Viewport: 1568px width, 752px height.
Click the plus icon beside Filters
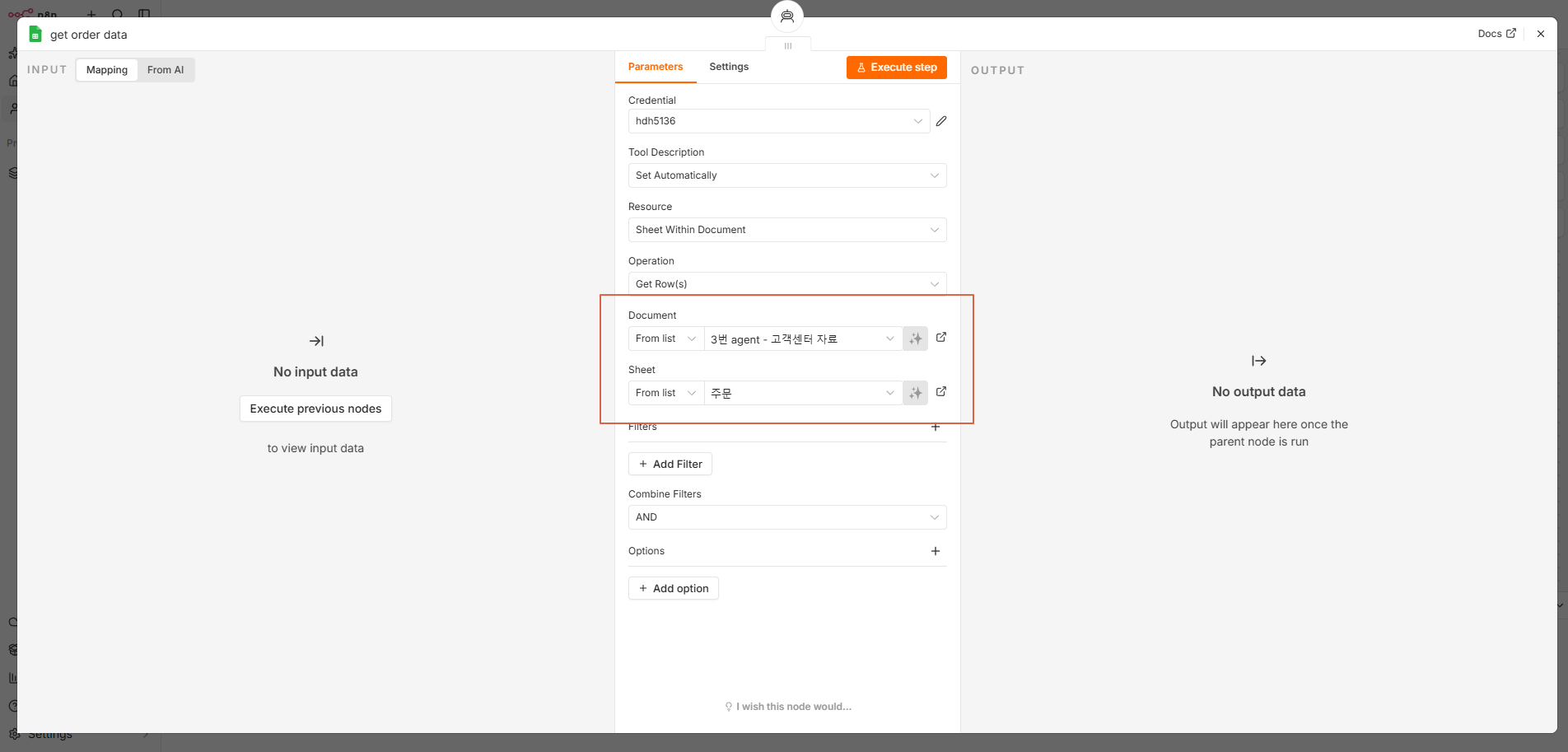click(x=936, y=427)
